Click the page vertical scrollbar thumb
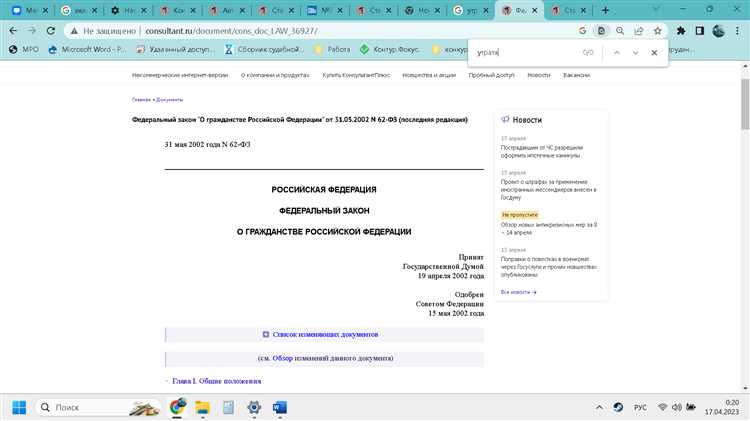This screenshot has width=750, height=421. click(745, 104)
